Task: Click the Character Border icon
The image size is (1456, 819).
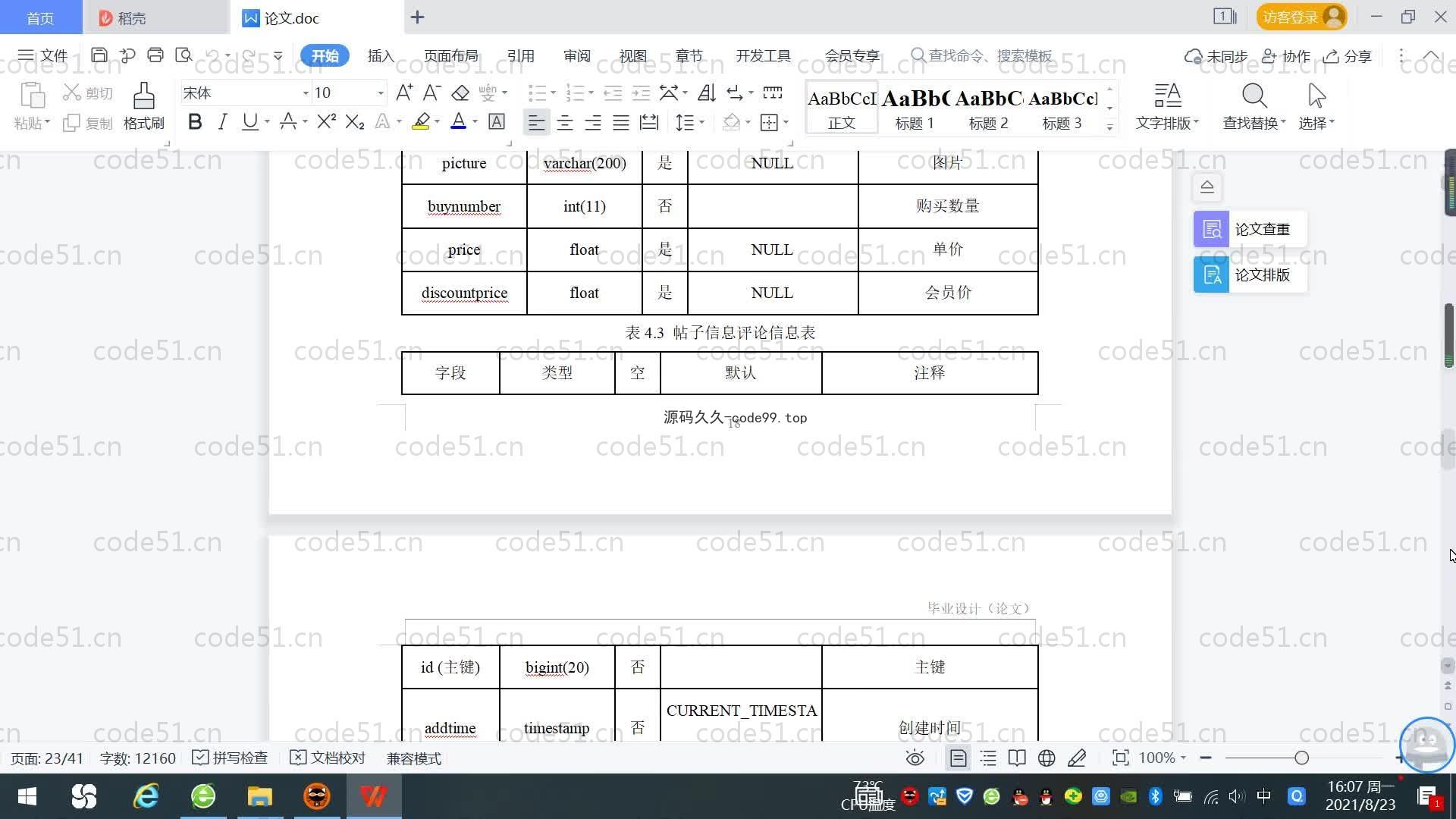Action: point(497,121)
